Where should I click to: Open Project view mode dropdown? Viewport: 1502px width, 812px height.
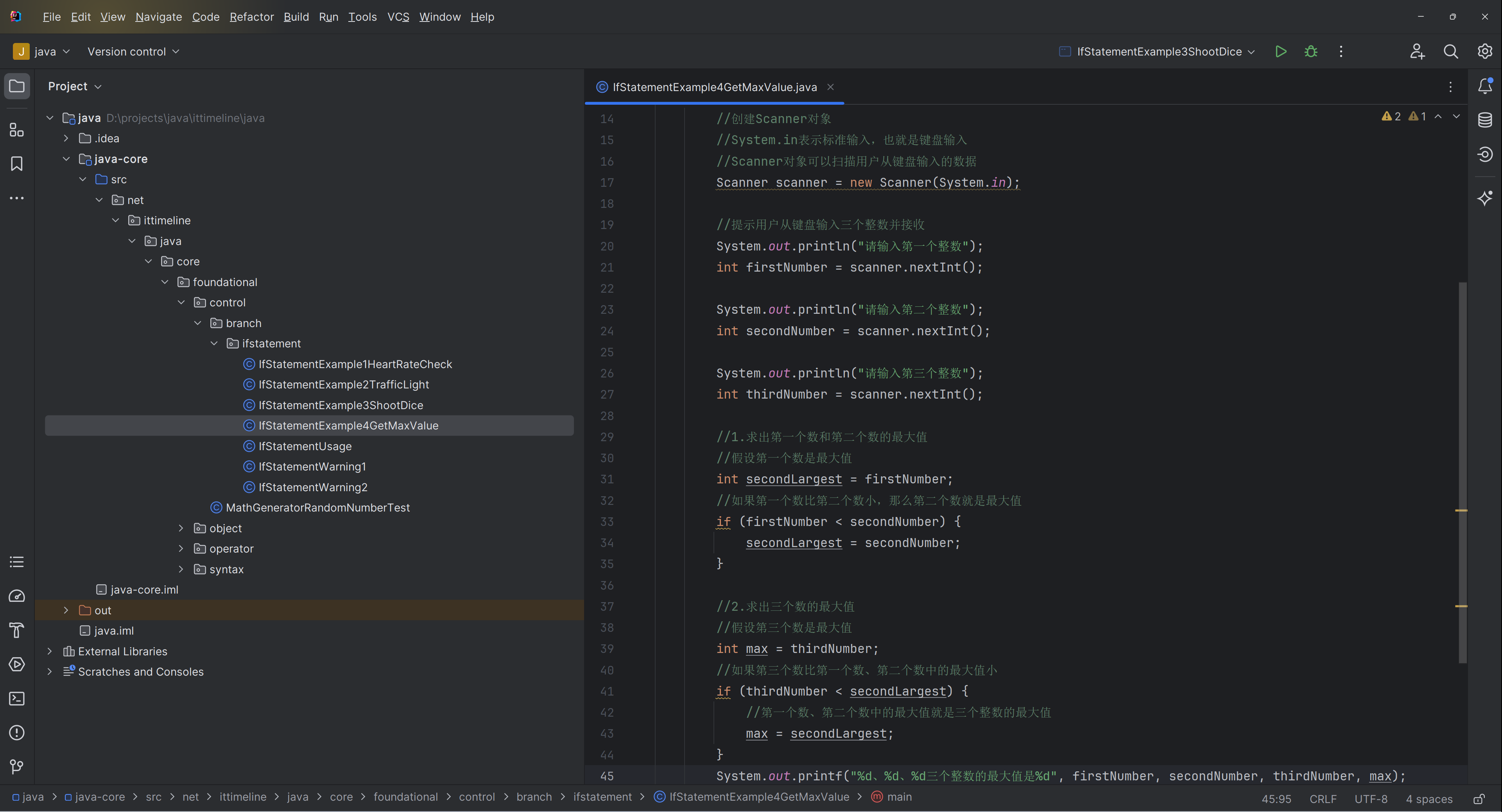(x=75, y=86)
